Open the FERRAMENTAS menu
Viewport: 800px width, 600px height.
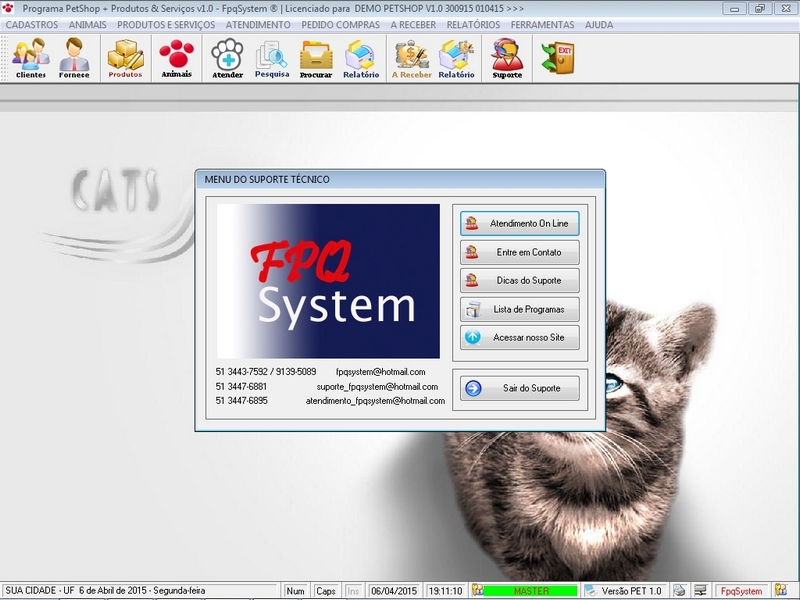(x=542, y=24)
